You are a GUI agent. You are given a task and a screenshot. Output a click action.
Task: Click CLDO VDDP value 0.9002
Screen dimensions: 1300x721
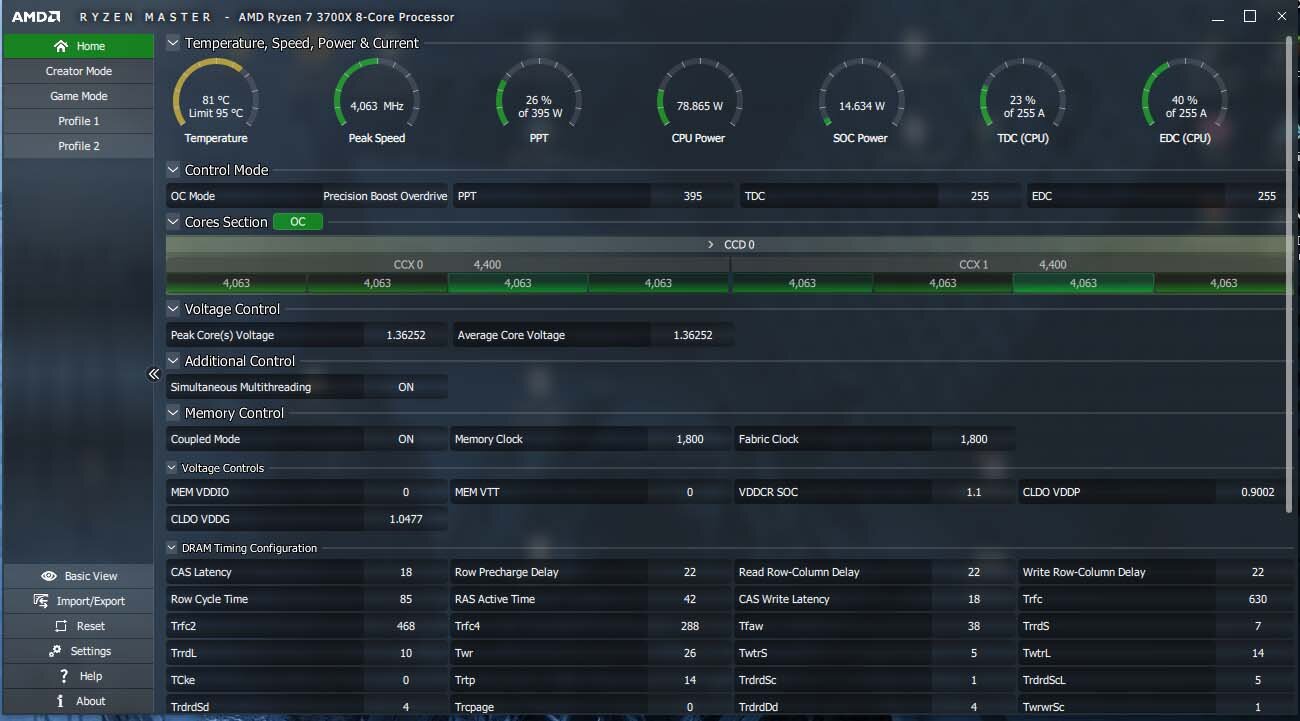point(1258,492)
